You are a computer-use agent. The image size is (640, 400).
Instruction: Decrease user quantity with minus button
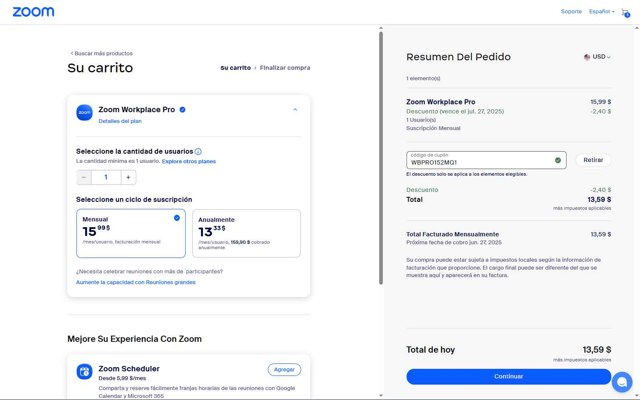85,177
